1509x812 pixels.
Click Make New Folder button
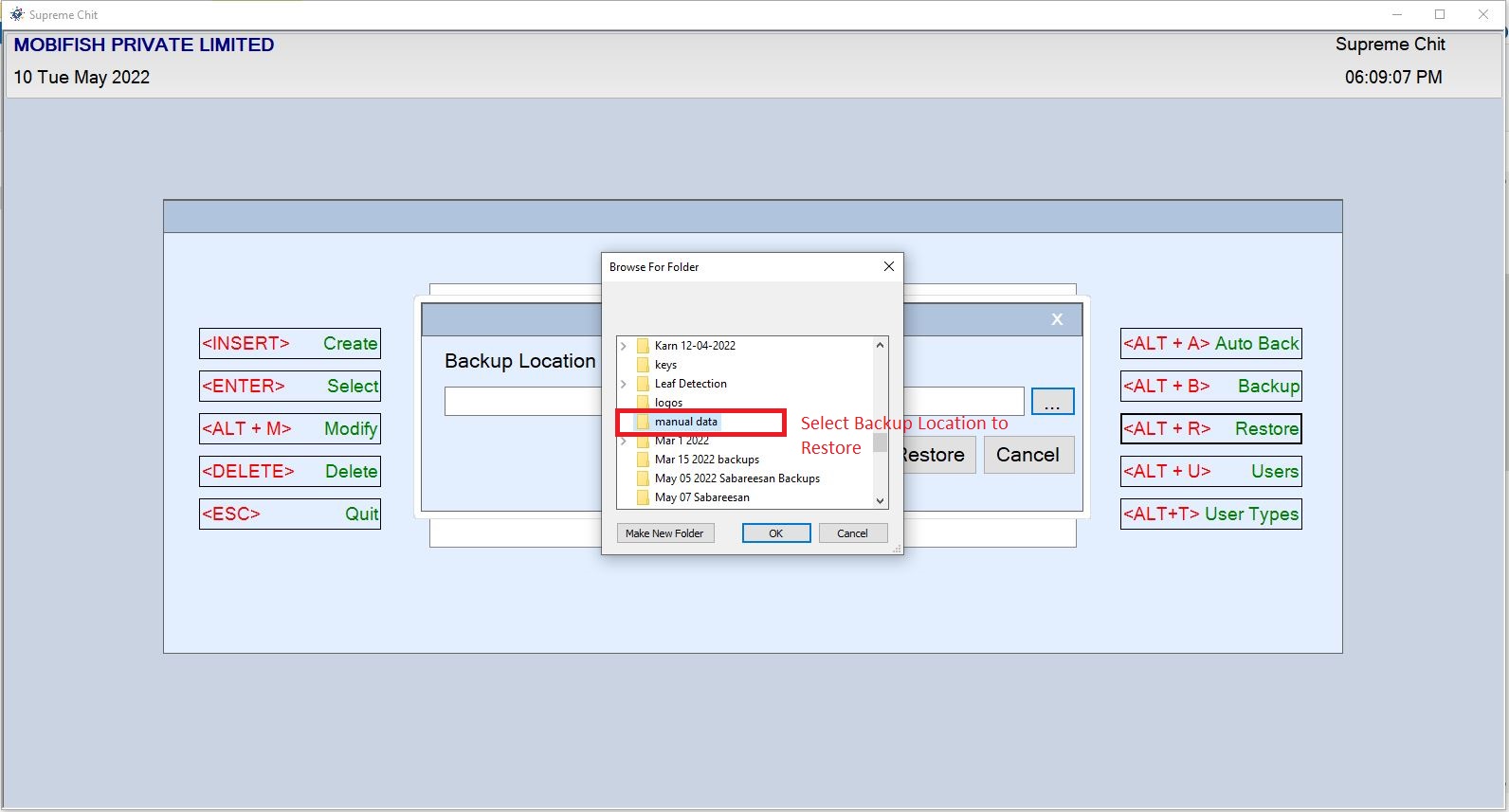664,533
